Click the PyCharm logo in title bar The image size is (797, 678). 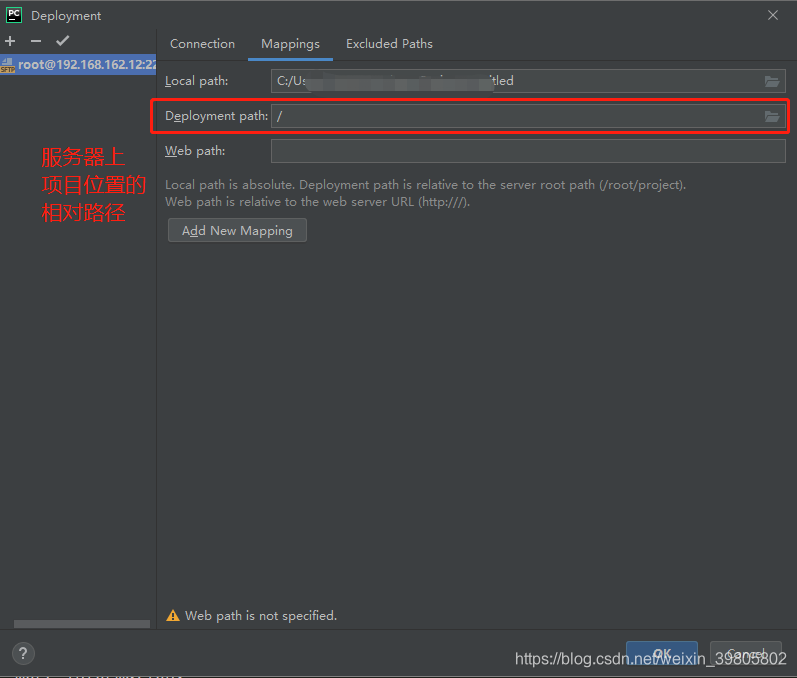(x=14, y=15)
